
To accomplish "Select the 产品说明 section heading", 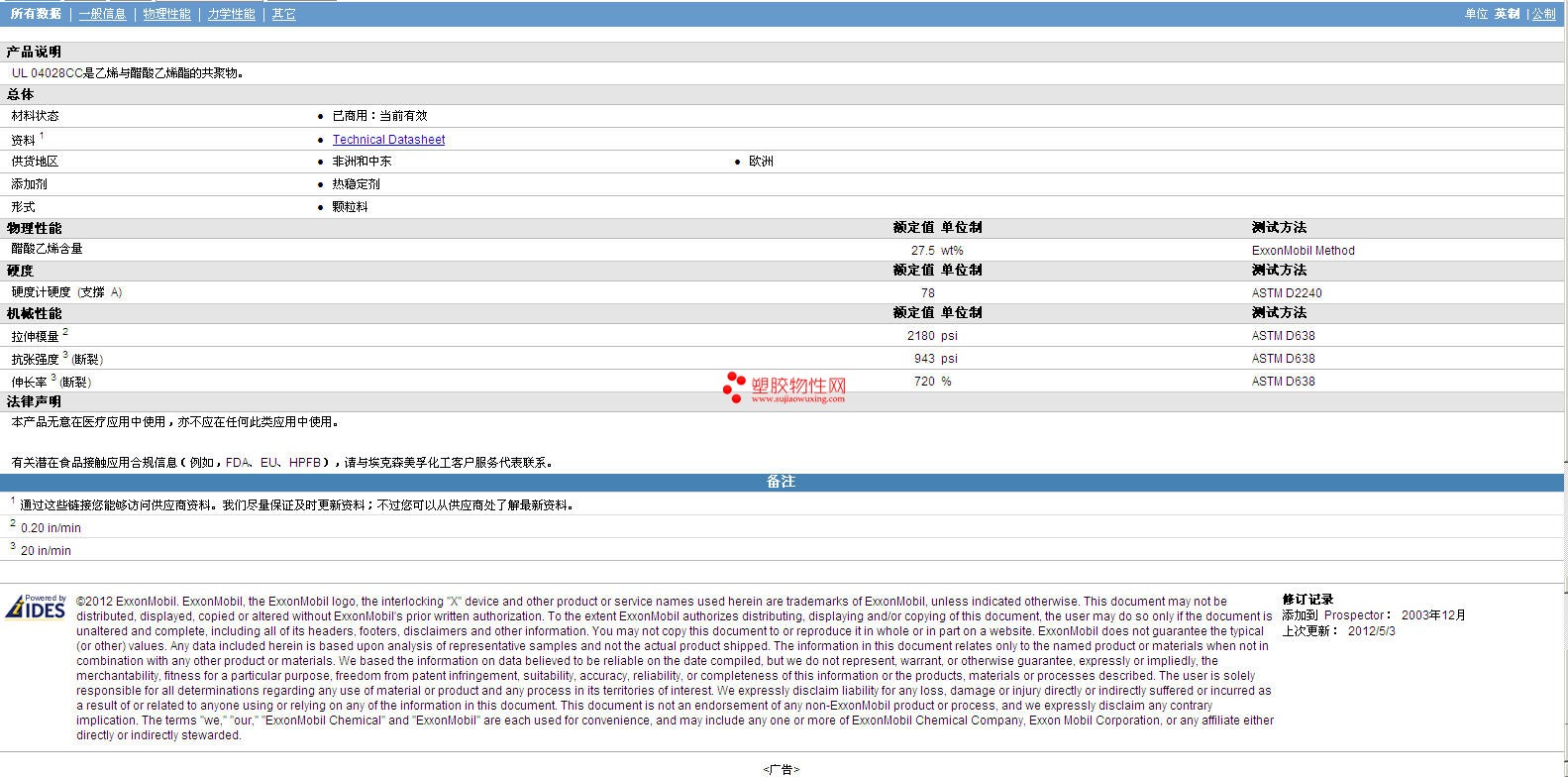I will click(x=34, y=52).
